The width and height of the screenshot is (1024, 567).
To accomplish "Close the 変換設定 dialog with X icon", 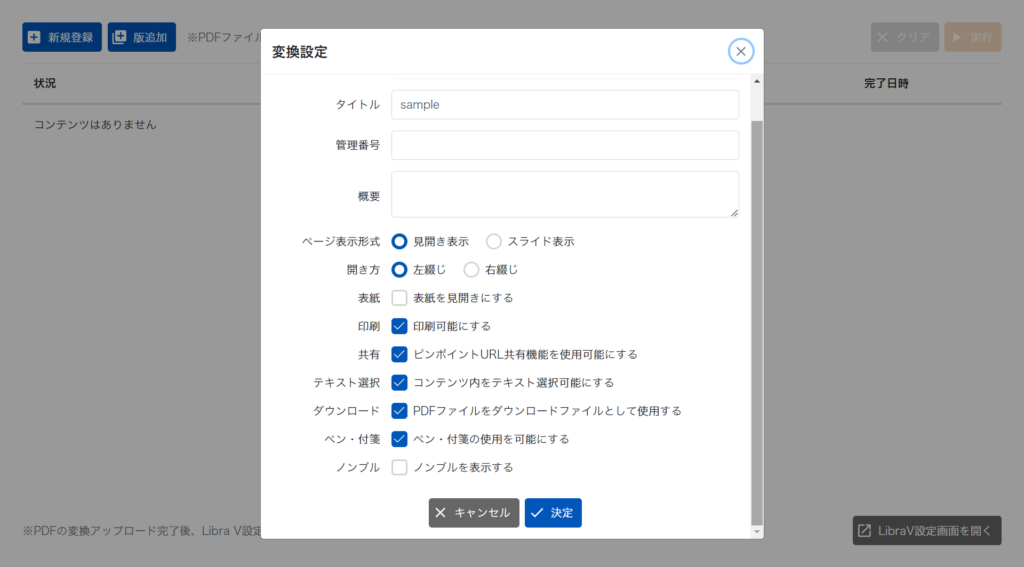I will pyautogui.click(x=740, y=52).
